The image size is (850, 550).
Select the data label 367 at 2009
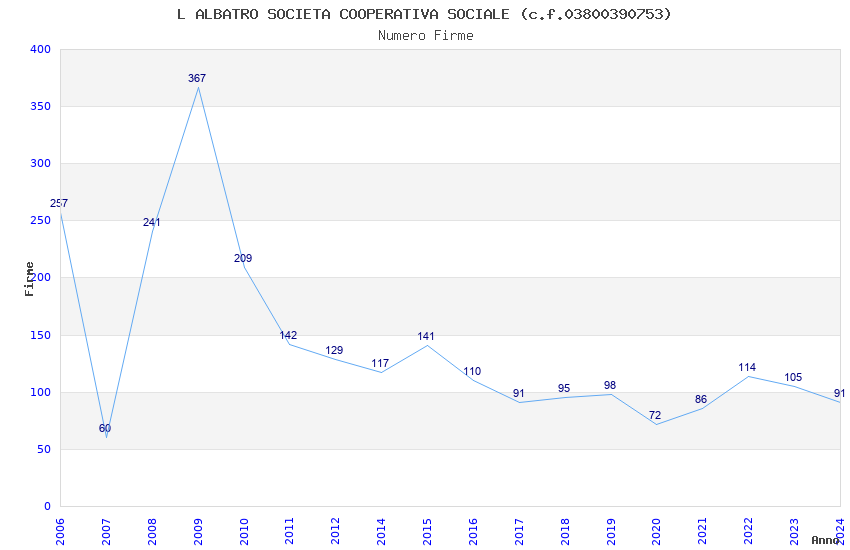pos(197,78)
